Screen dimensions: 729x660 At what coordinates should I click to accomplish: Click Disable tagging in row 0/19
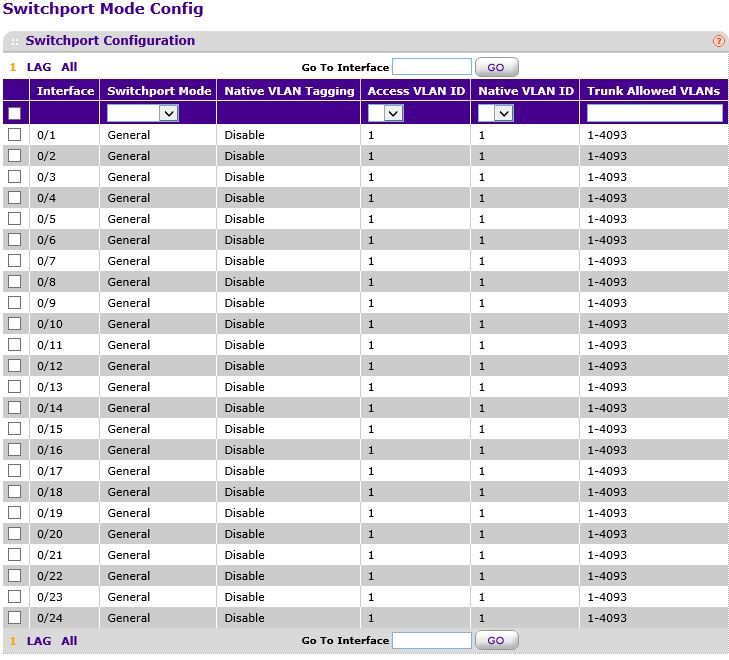point(245,513)
